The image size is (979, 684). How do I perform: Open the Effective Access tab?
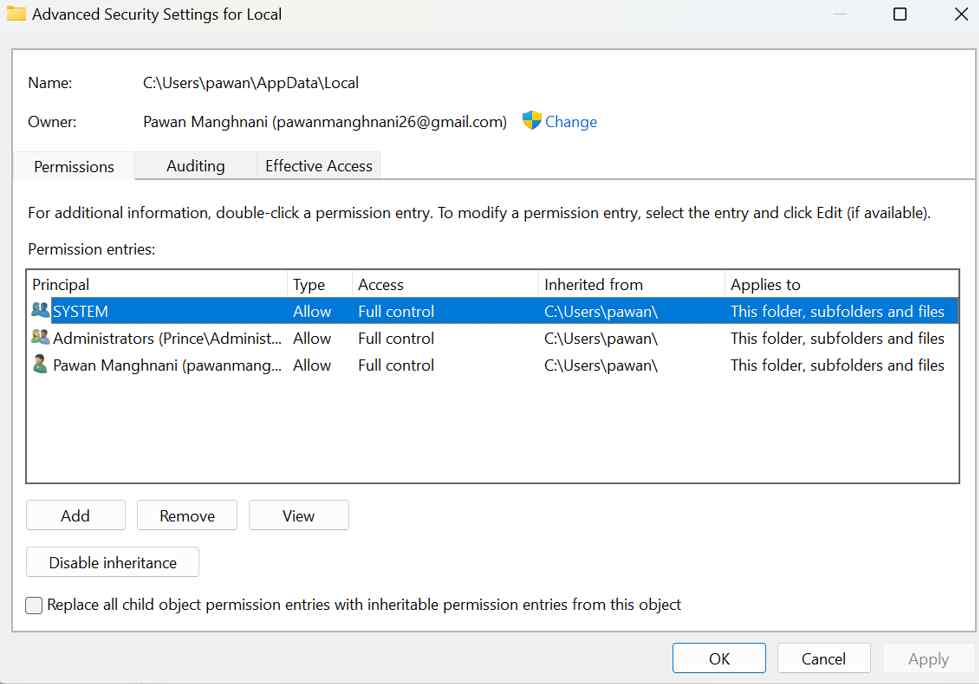pos(318,166)
